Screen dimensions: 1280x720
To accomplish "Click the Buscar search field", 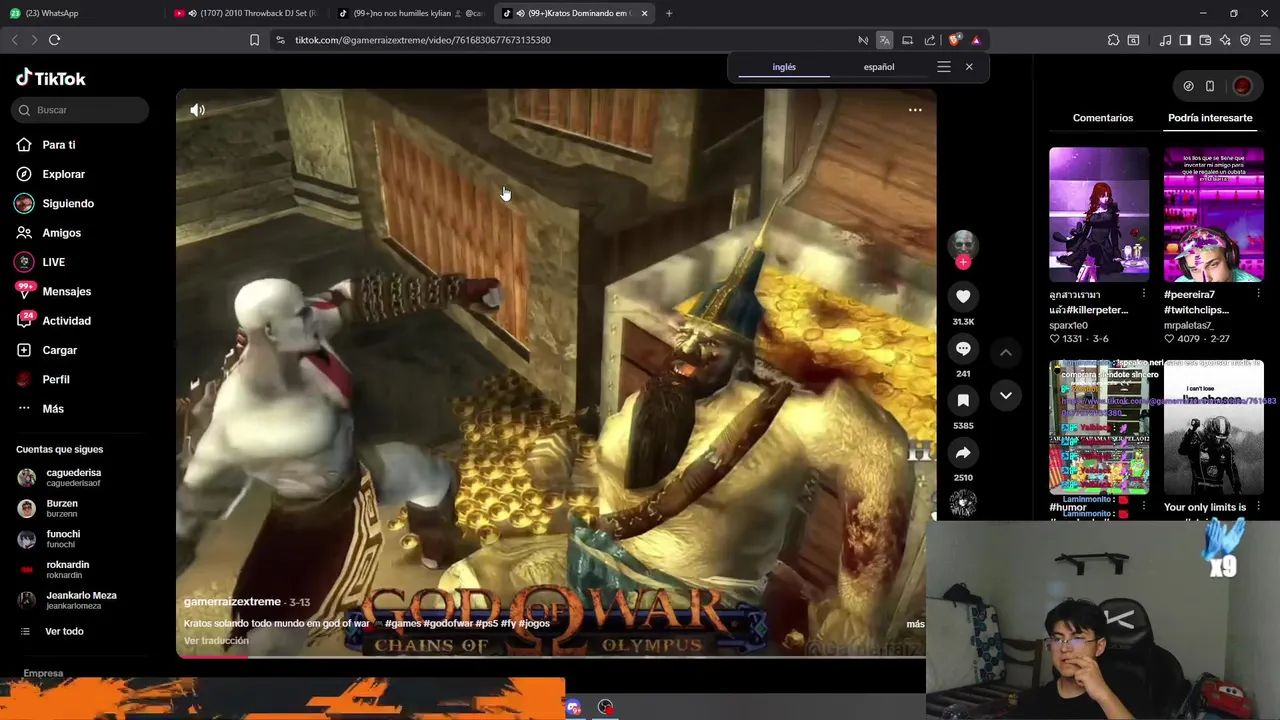I will coord(81,110).
